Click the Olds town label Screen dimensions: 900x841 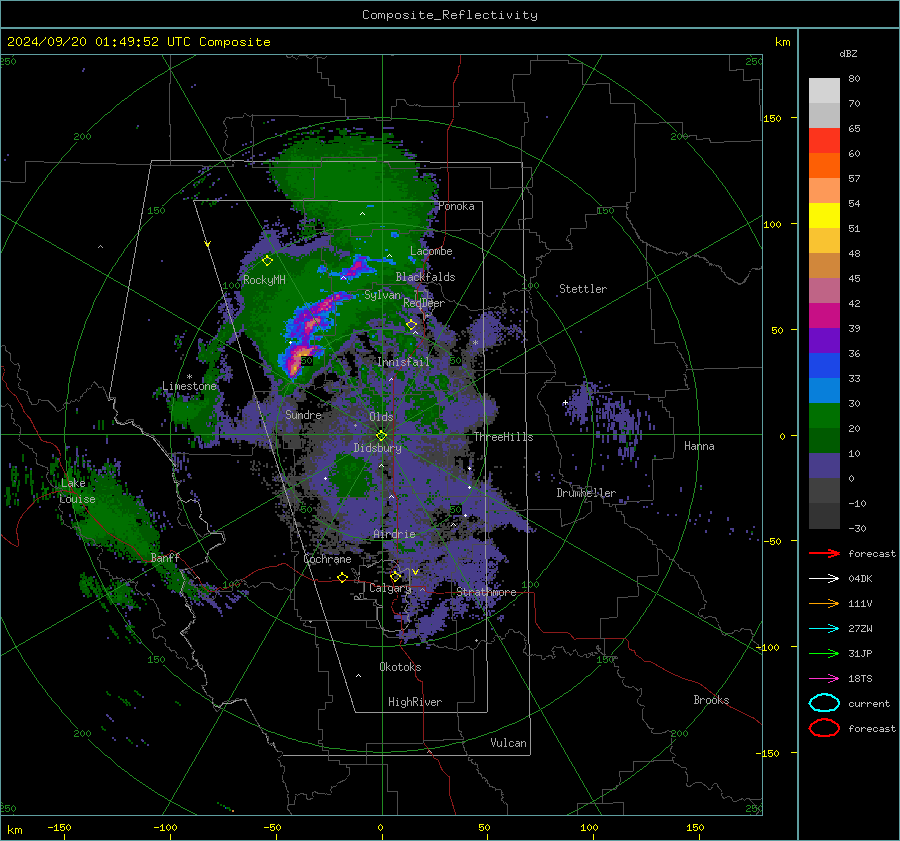click(x=381, y=417)
